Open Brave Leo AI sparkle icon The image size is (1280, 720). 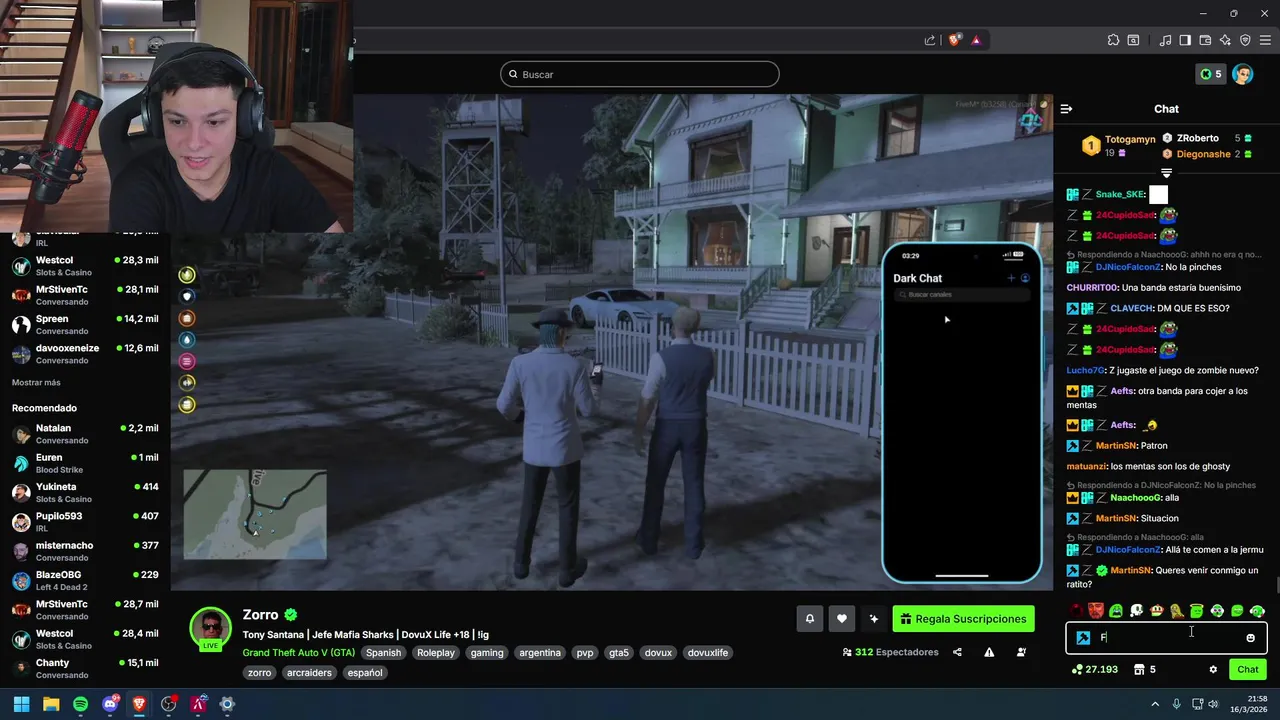click(1225, 40)
